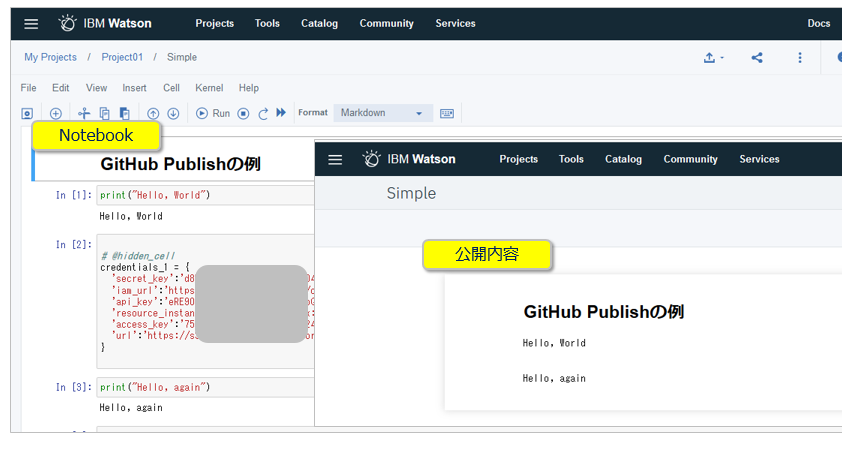Restart and run all with the fast-forward icon
The width and height of the screenshot is (842, 451).
click(281, 113)
